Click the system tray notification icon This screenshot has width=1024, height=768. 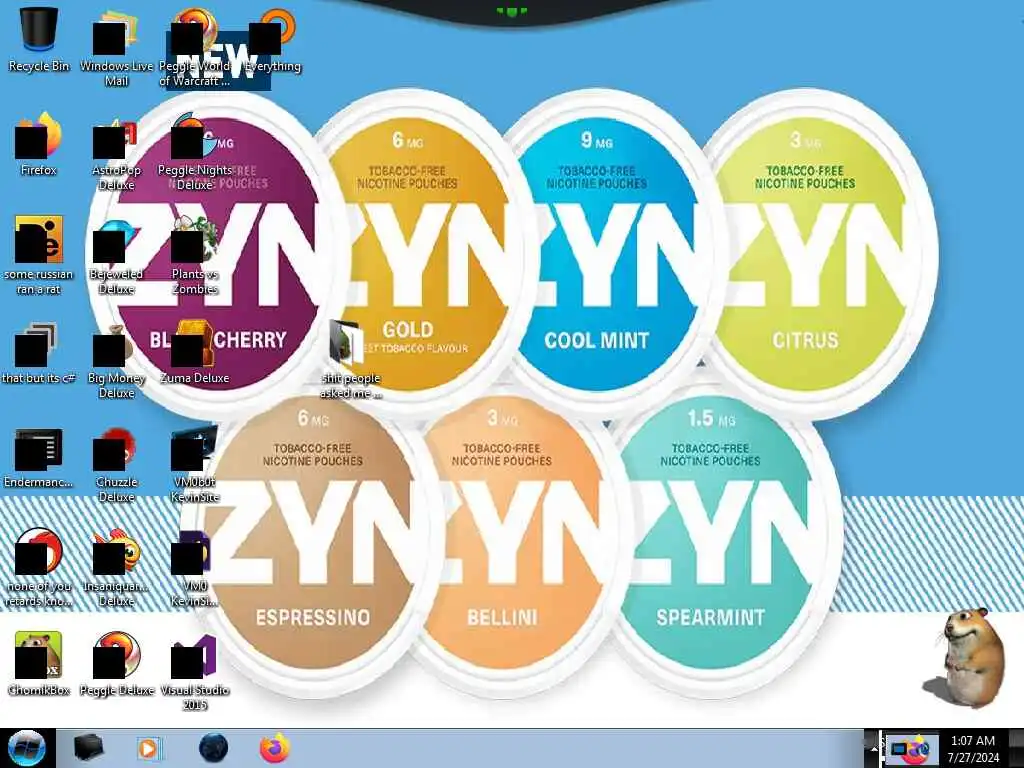[911, 749]
